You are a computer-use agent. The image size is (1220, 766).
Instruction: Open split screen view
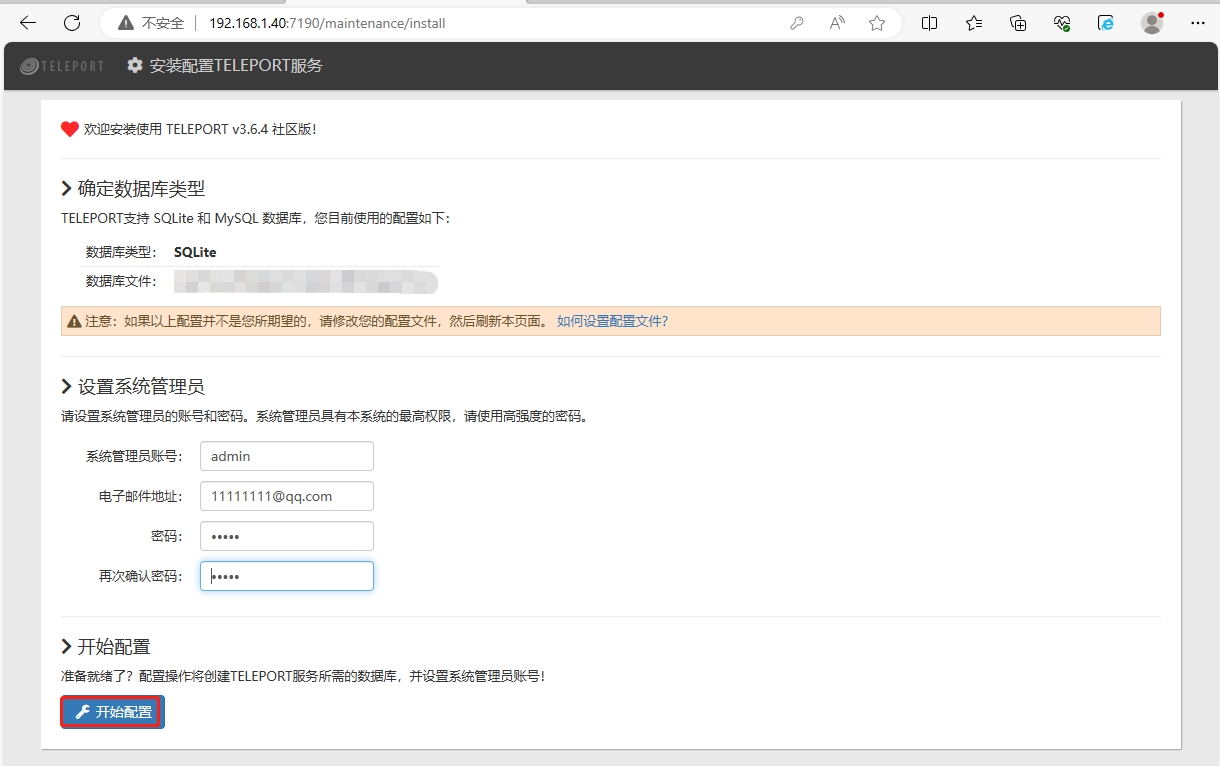(929, 23)
